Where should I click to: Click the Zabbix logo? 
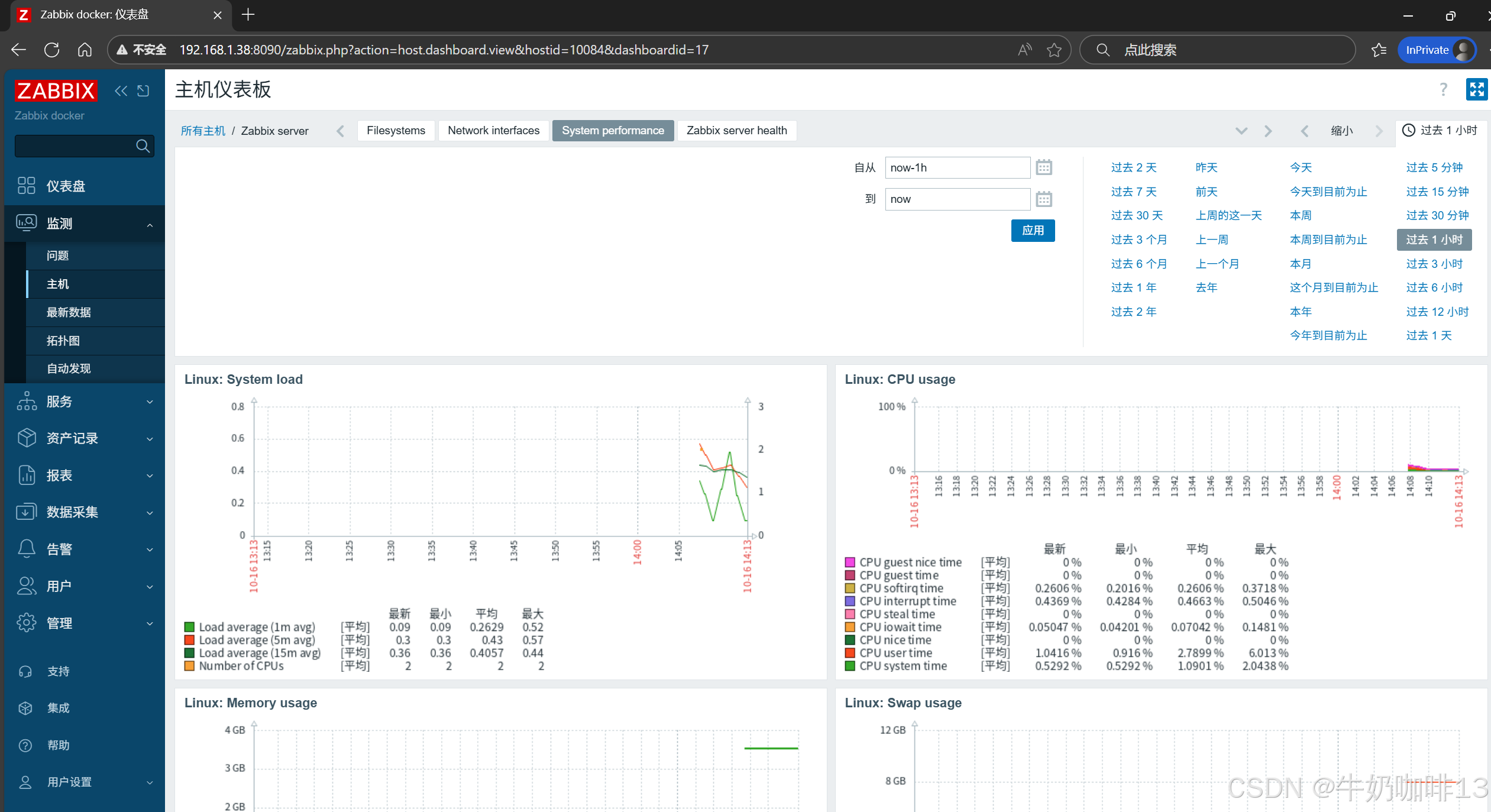click(x=56, y=90)
